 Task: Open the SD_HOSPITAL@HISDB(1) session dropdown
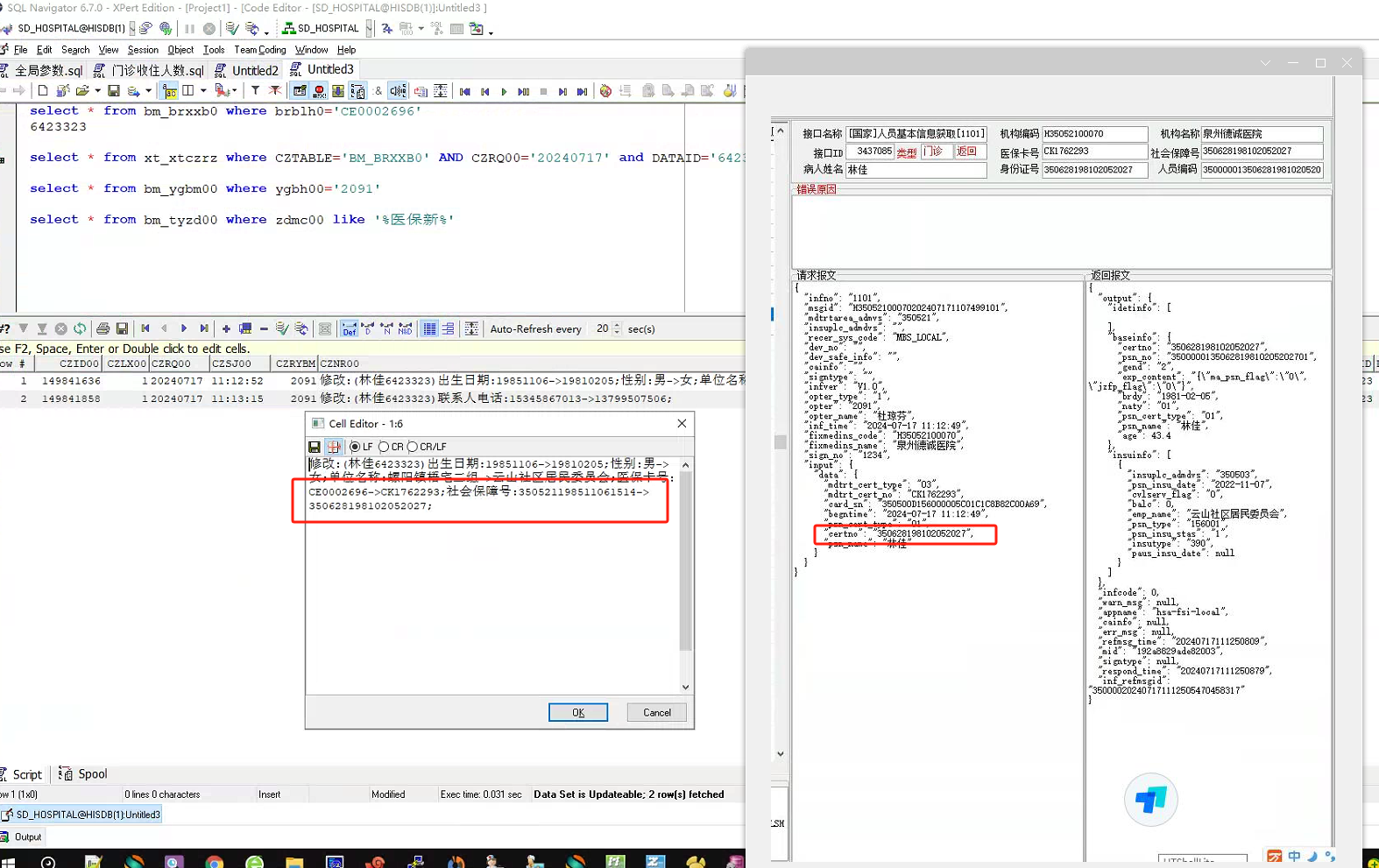click(132, 29)
